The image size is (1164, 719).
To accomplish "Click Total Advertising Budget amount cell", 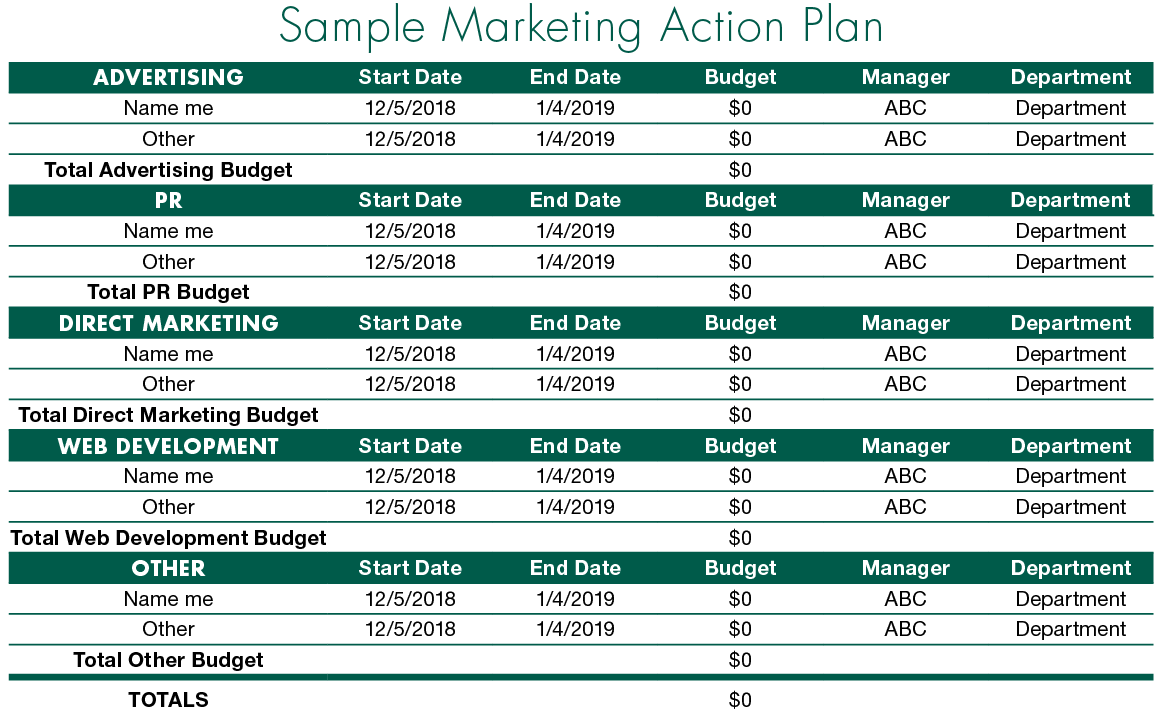I will 740,170.
